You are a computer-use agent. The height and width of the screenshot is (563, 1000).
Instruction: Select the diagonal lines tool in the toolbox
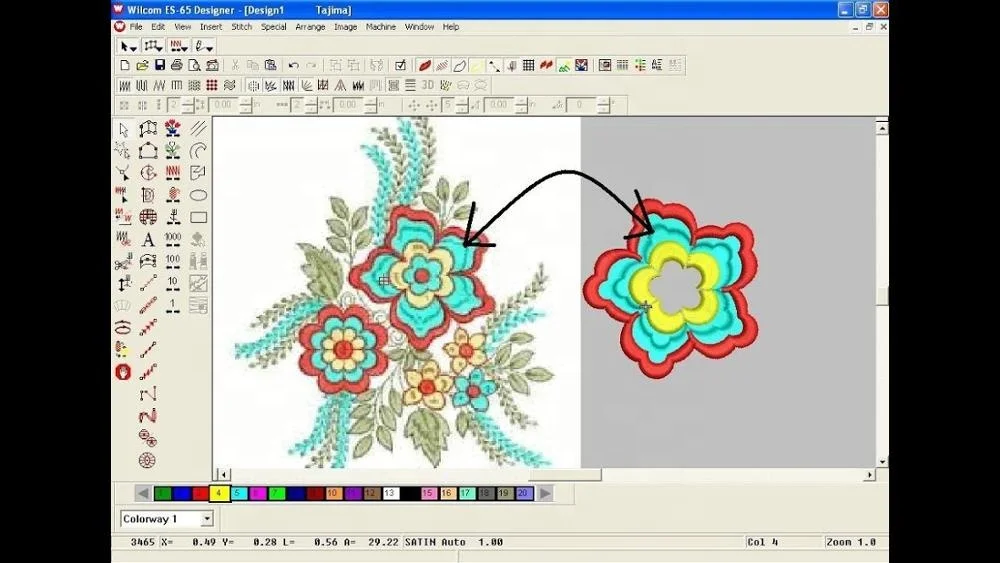click(198, 129)
